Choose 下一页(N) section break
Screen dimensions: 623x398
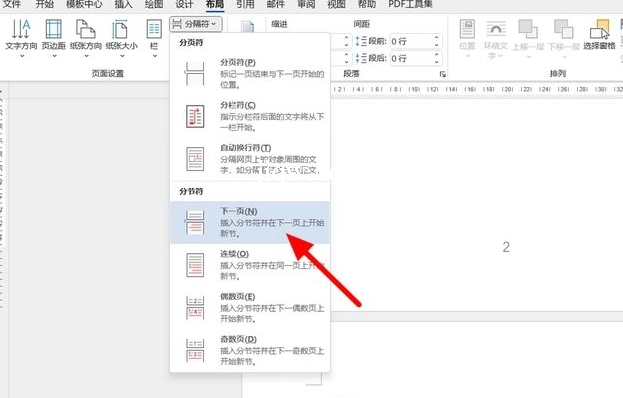coord(250,222)
